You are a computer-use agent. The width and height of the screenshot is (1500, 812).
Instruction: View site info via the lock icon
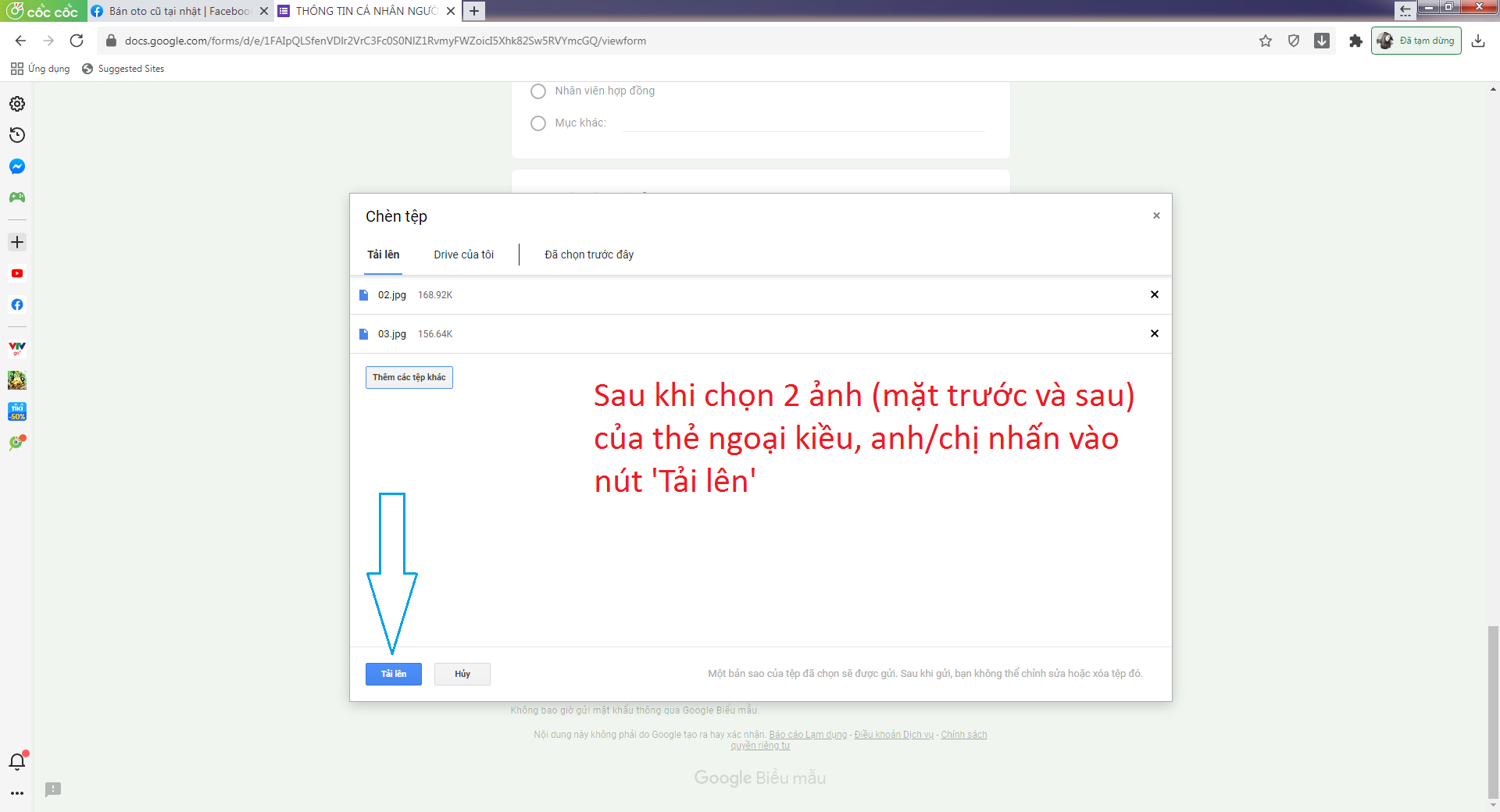[111, 41]
